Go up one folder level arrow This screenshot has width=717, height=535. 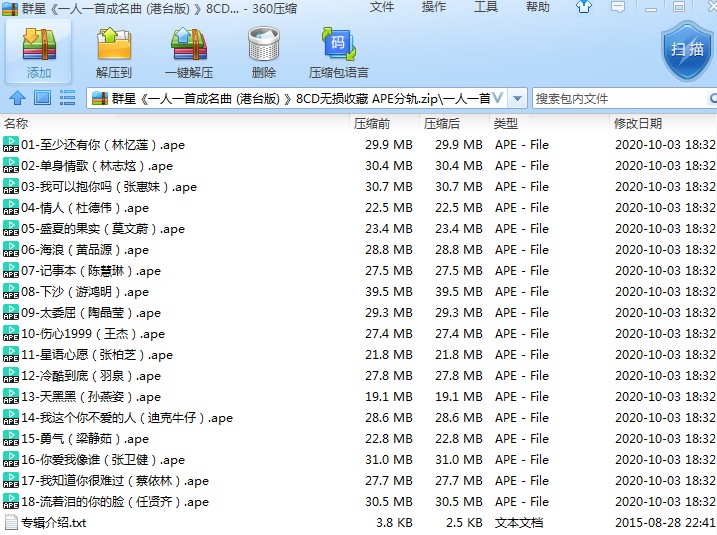[x=17, y=97]
